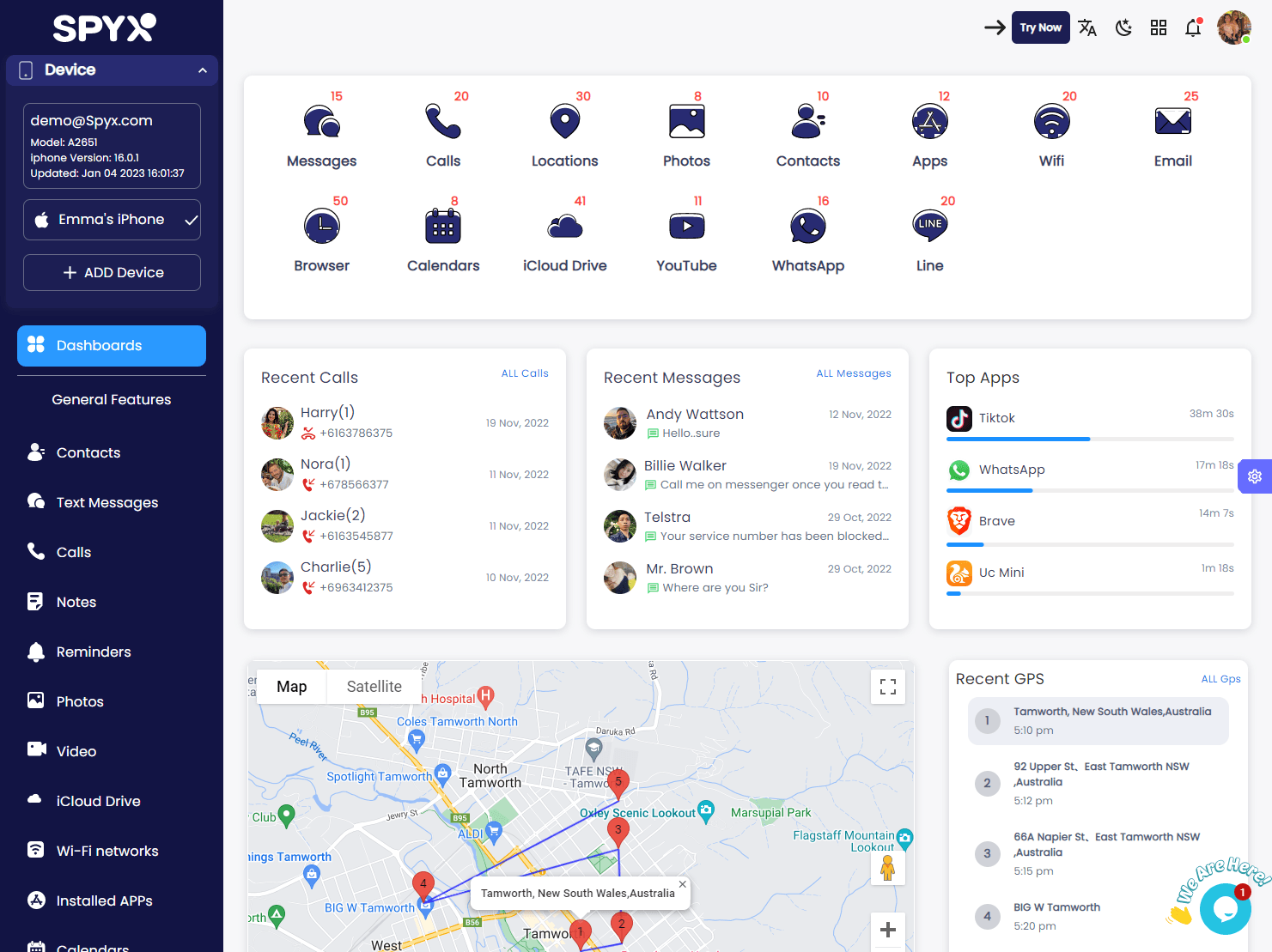The width and height of the screenshot is (1272, 952).
Task: Collapse the Device panel chevron
Action: click(x=203, y=70)
